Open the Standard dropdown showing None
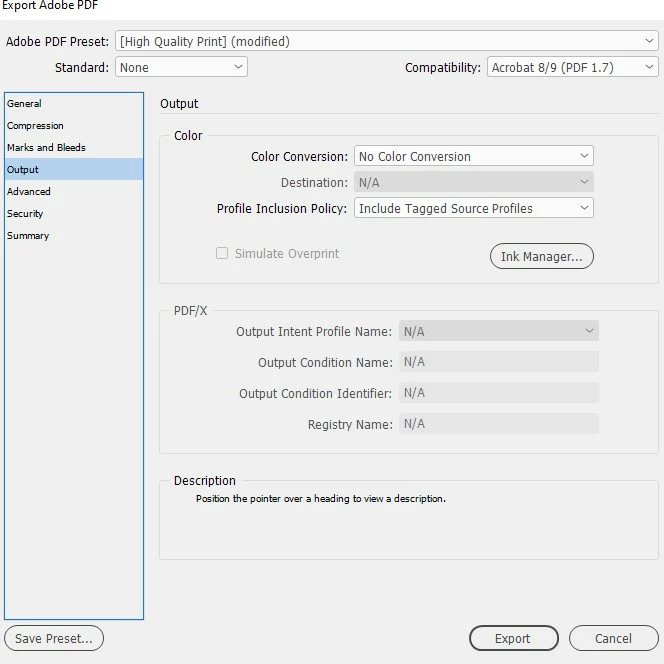This screenshot has height=664, width=664. pos(181,67)
